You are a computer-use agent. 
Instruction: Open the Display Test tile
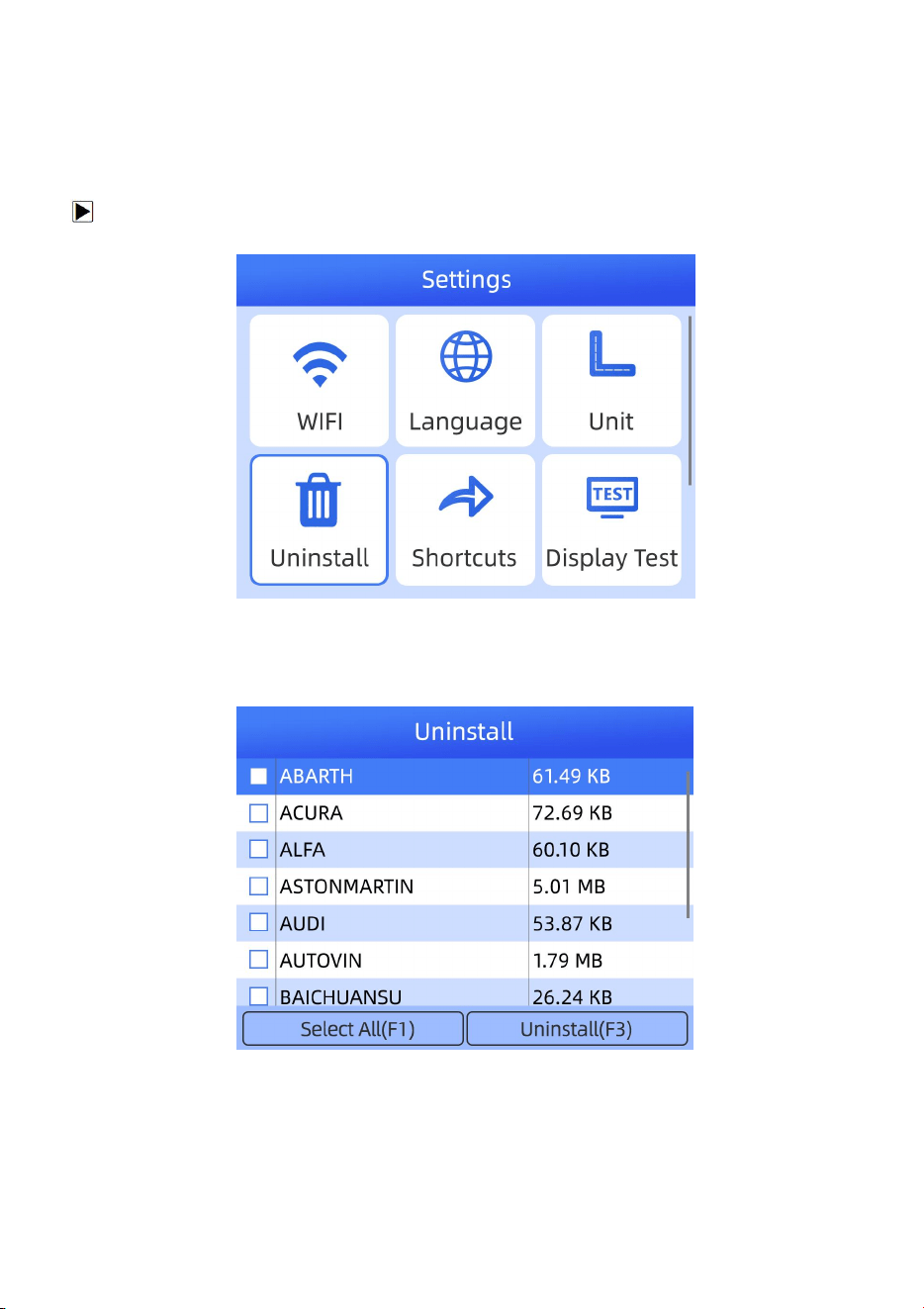pyautogui.click(x=611, y=519)
